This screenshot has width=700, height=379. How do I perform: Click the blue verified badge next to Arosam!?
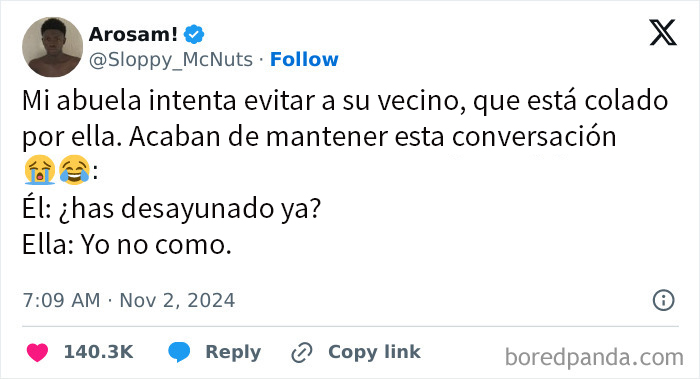194,34
